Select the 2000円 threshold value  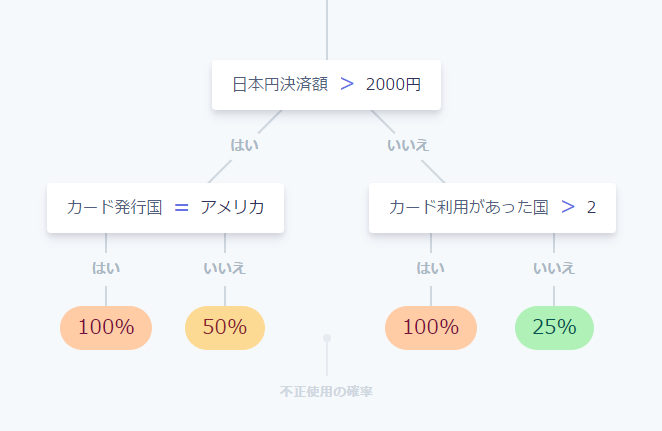point(393,84)
